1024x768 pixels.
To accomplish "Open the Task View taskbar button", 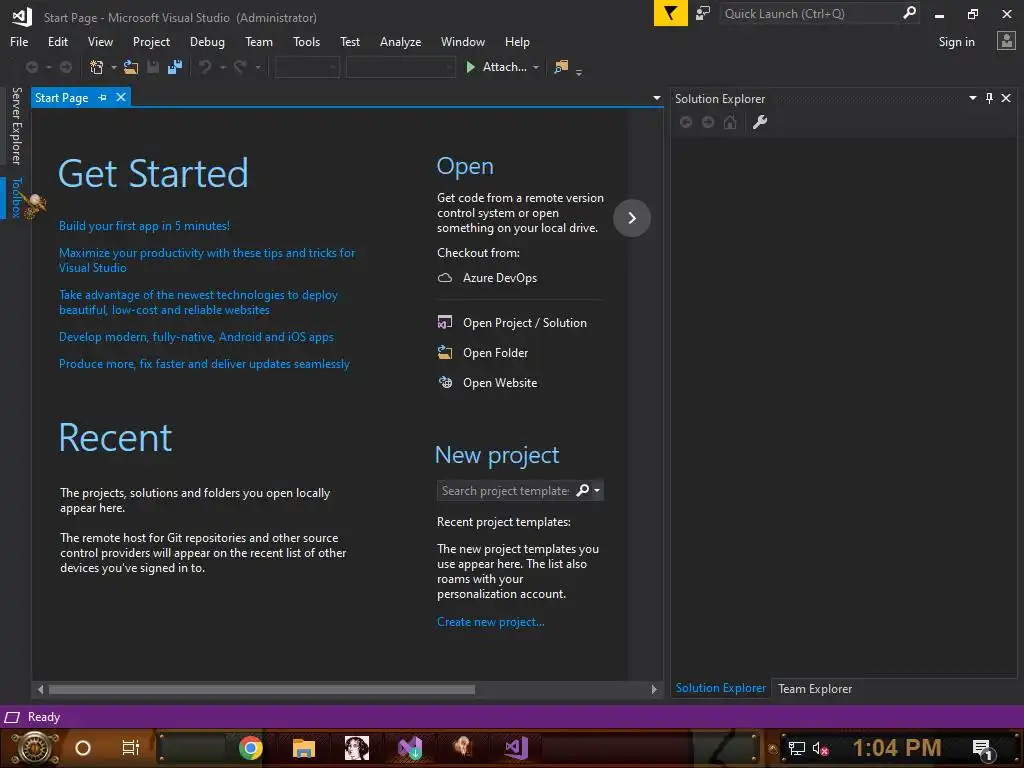I will click(131, 748).
